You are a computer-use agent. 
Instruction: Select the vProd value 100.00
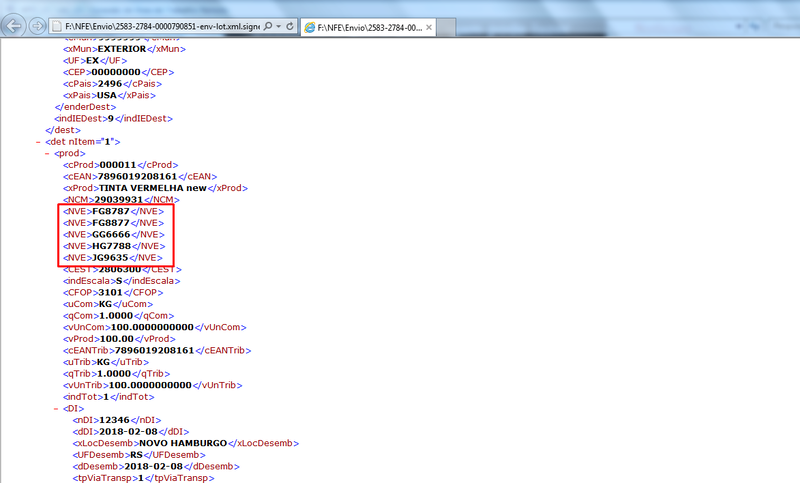click(116, 339)
